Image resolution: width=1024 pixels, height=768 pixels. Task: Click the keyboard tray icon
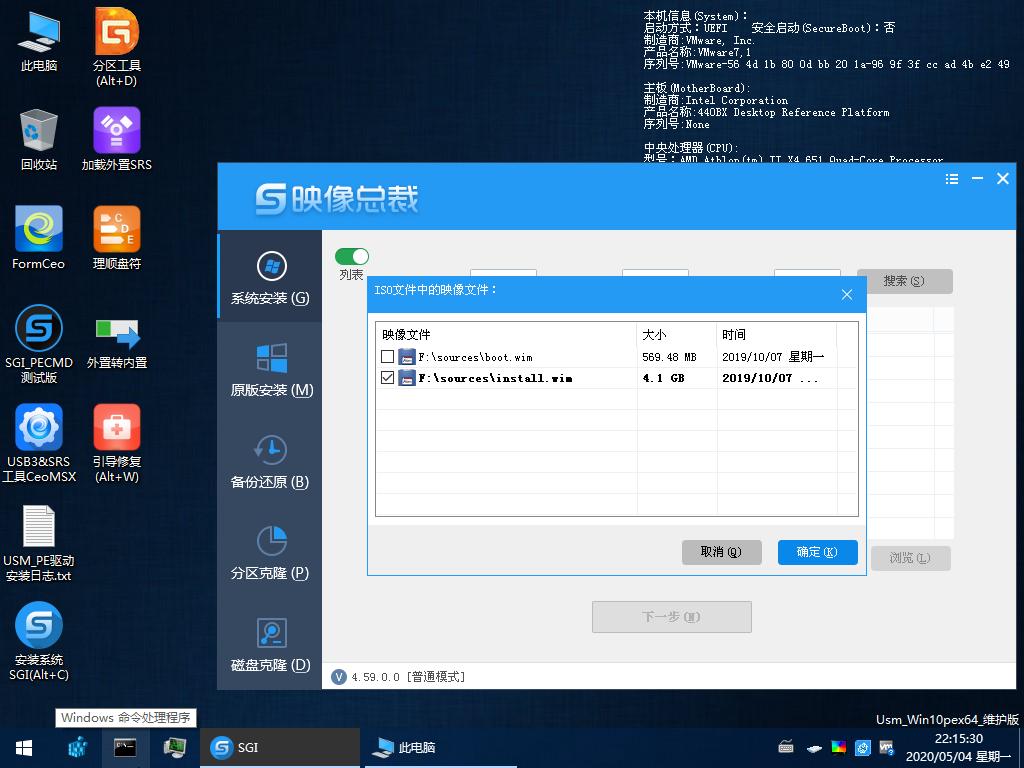click(786, 747)
